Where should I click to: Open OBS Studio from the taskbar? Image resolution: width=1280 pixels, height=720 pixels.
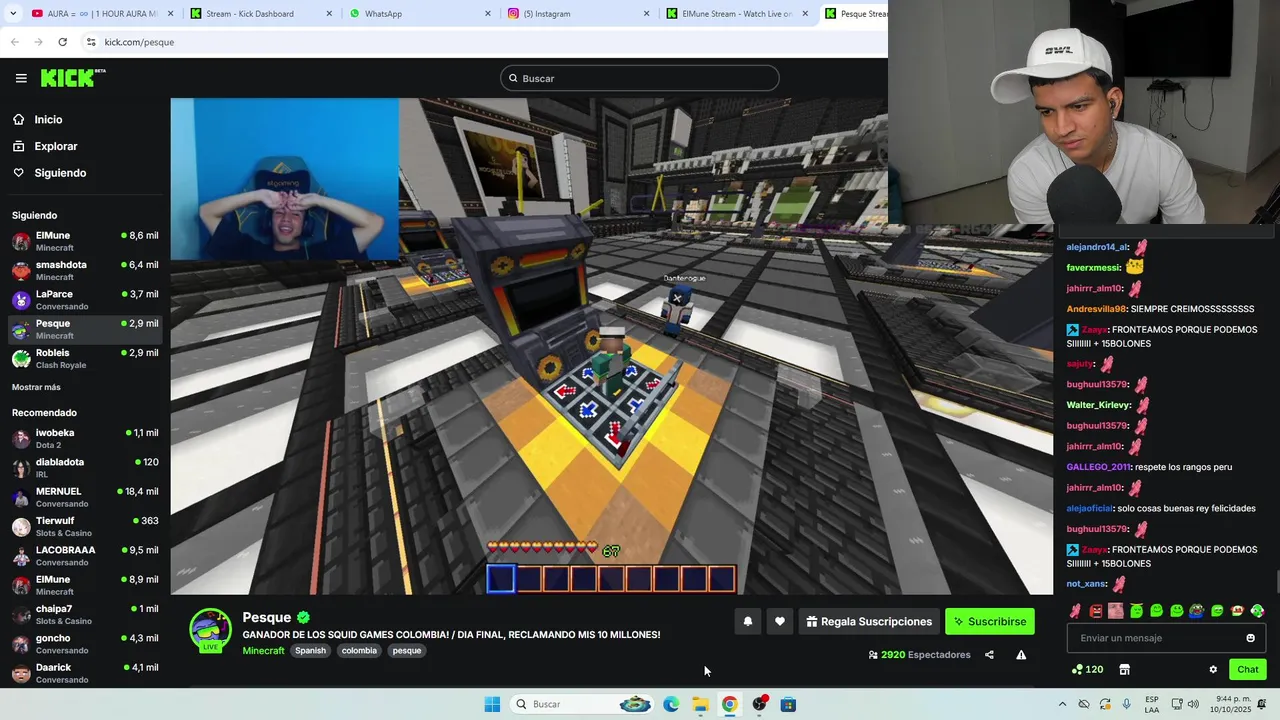coord(759,704)
